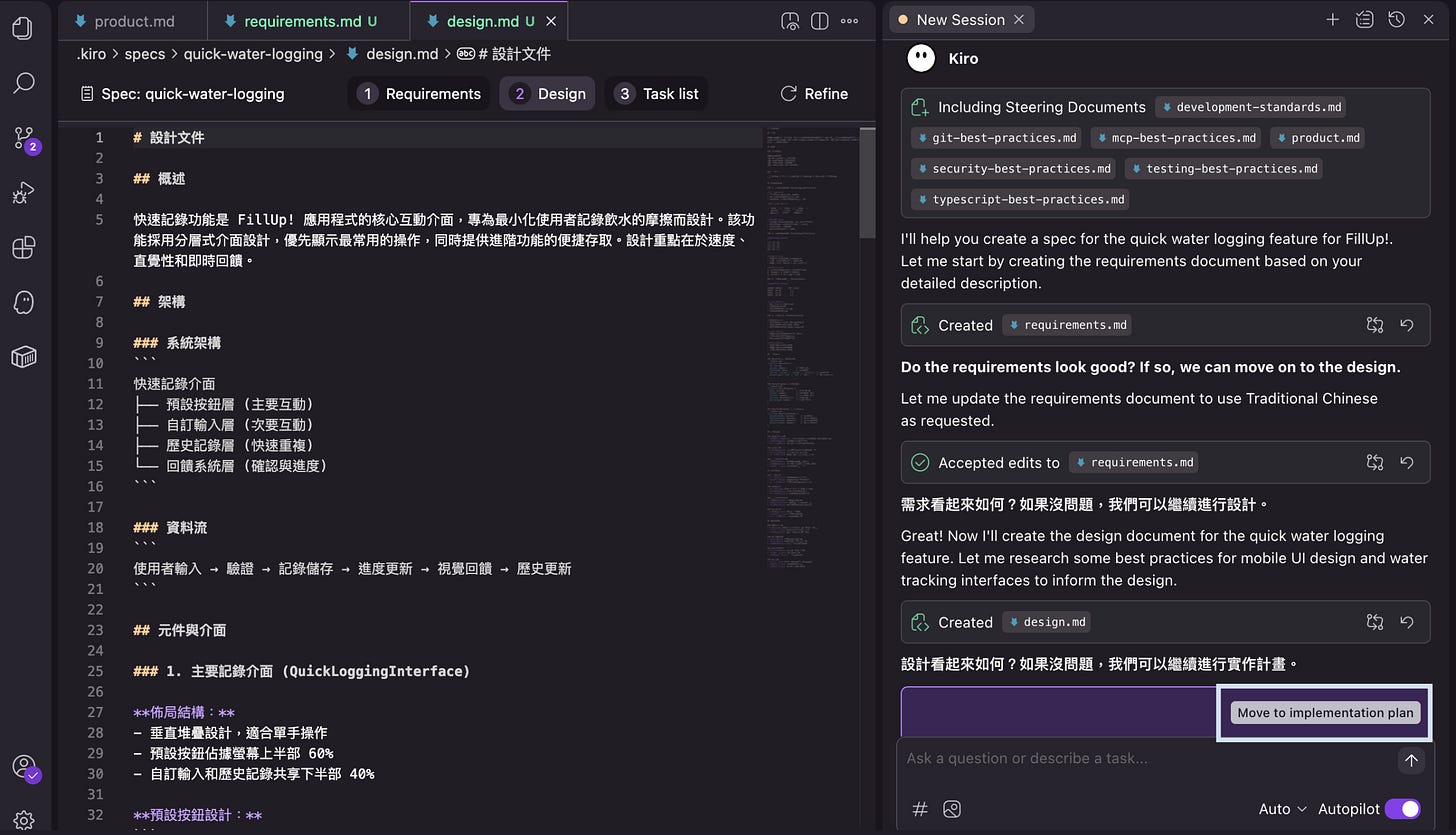Click Move to implementation plan button

pyautogui.click(x=1325, y=713)
